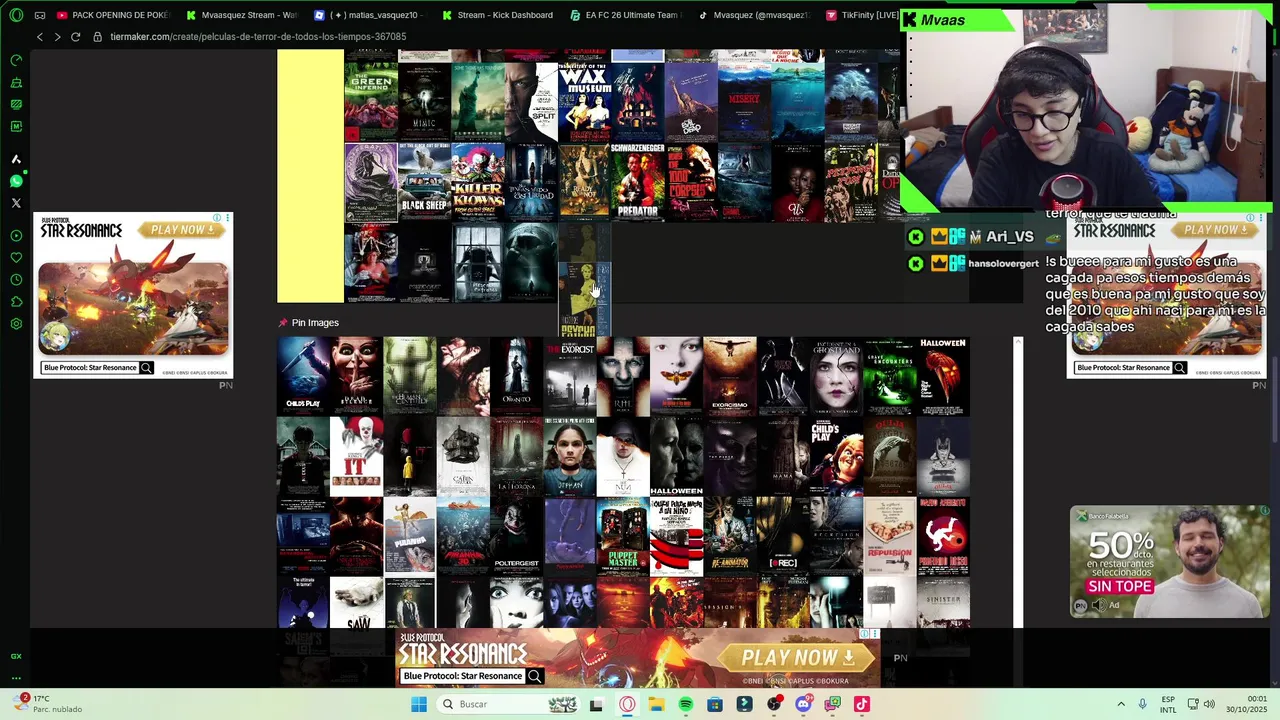1280x720 pixels.
Task: Open Opera GX from the taskbar
Action: [627, 704]
